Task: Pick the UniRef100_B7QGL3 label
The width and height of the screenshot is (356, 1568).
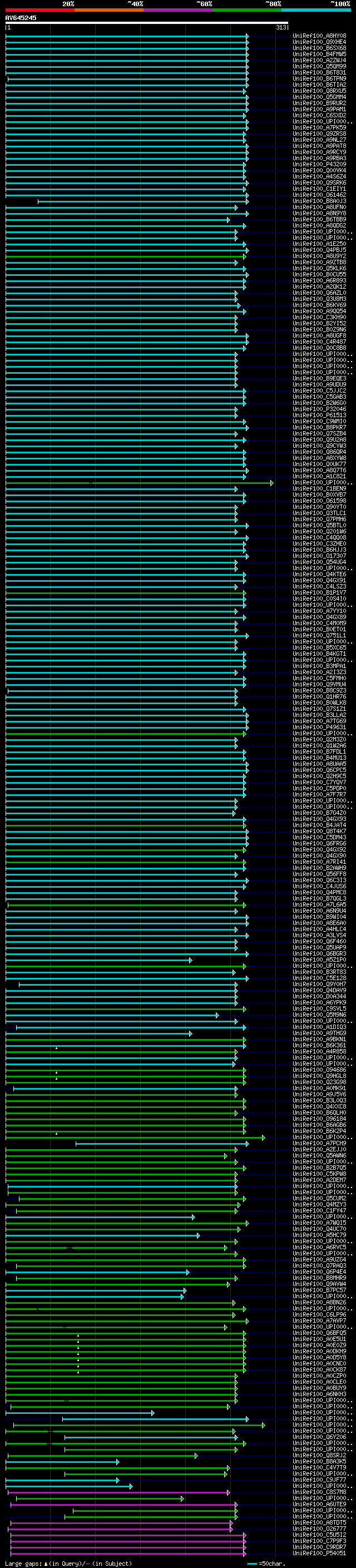Action: coord(319,898)
